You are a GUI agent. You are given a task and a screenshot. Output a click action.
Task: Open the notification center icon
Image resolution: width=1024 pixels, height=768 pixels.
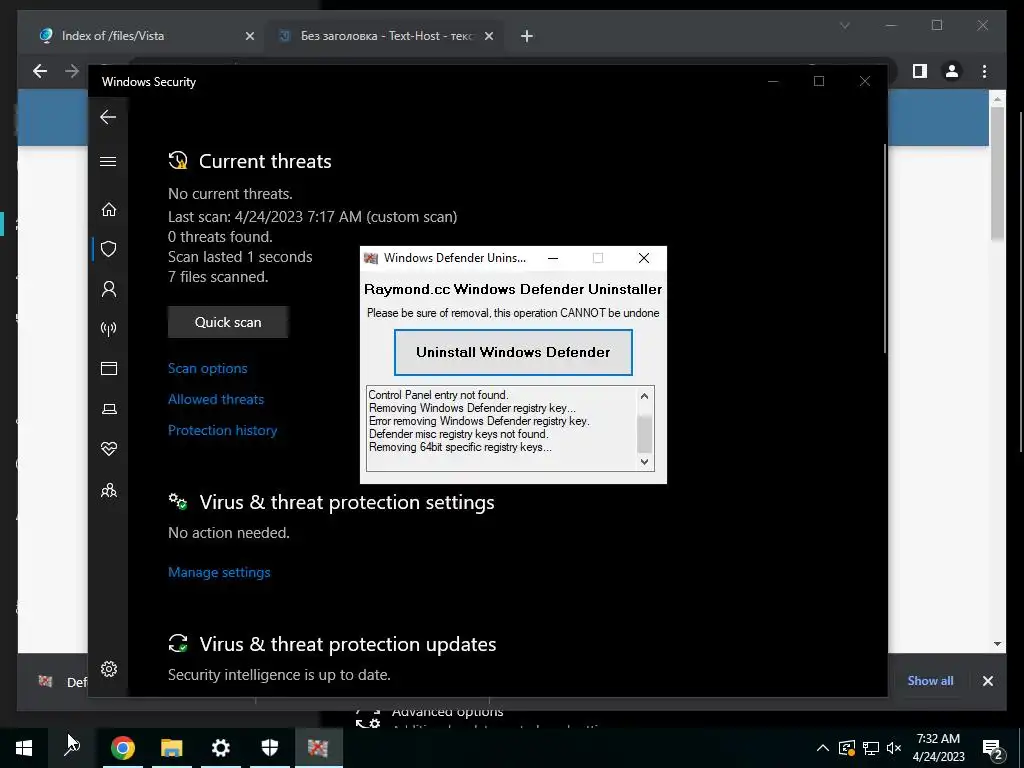point(993,748)
